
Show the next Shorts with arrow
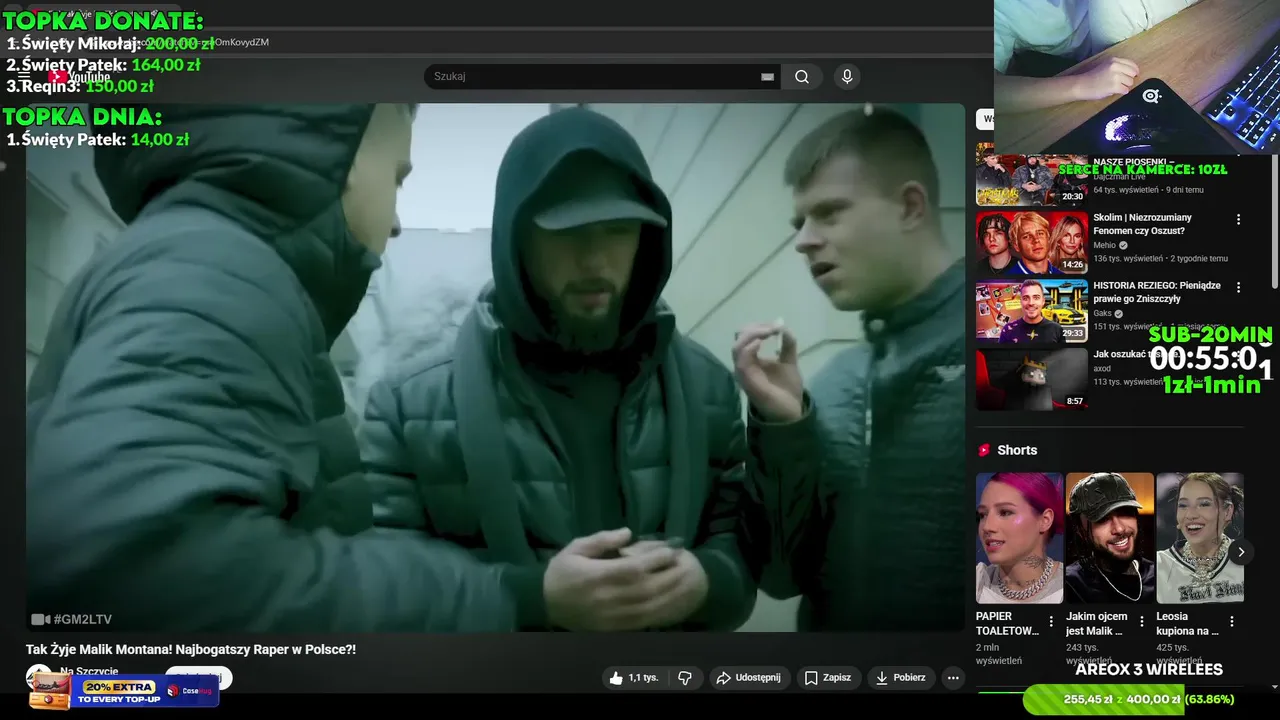coord(1241,552)
